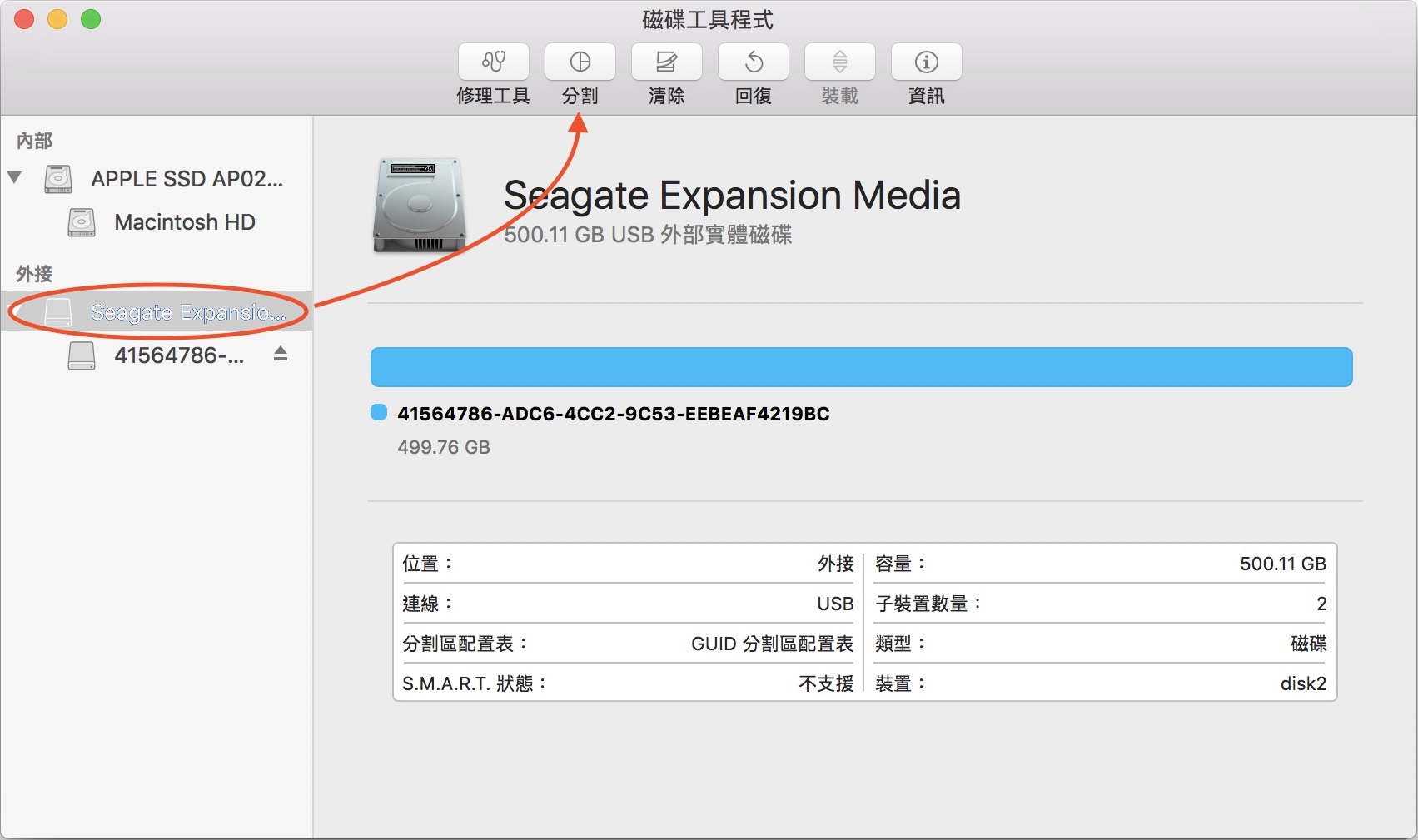Run the 修理工具 first aid button

493,62
